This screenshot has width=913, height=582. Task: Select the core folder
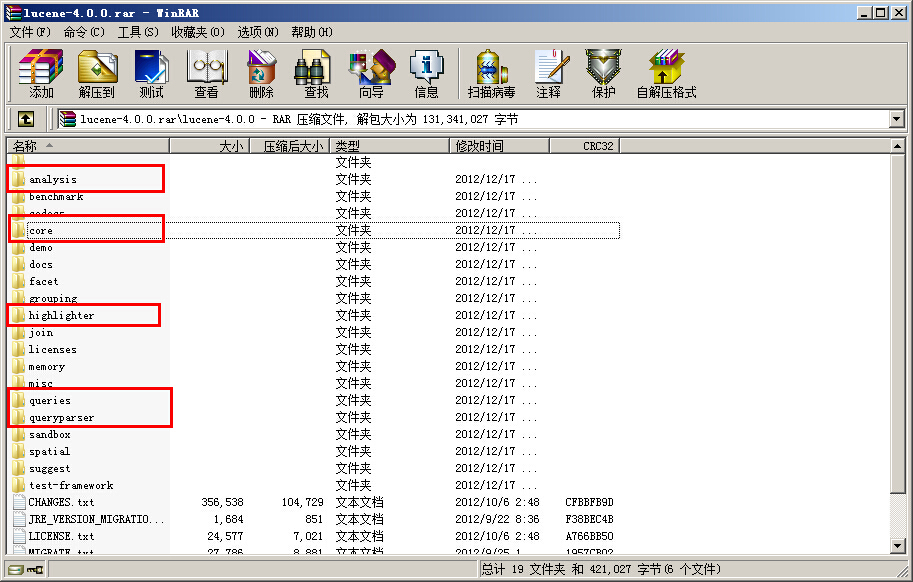pos(40,230)
